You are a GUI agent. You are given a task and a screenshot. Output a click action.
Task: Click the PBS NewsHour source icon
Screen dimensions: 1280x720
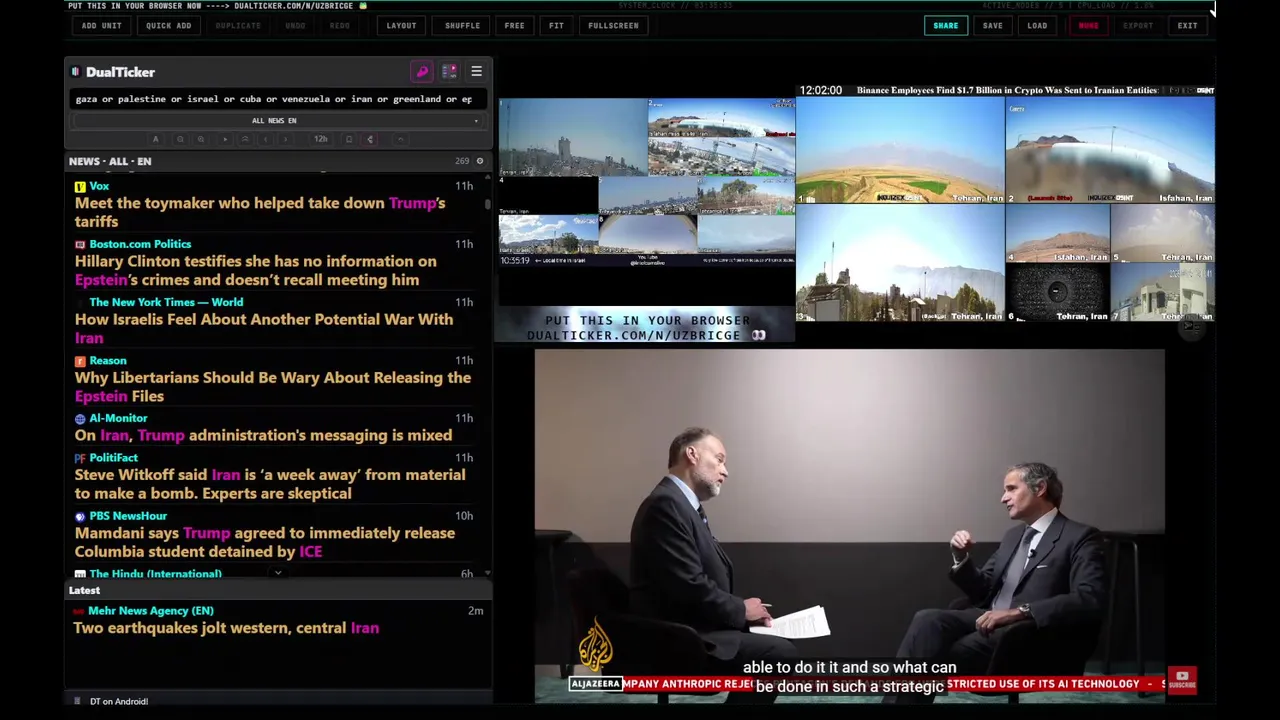80,516
